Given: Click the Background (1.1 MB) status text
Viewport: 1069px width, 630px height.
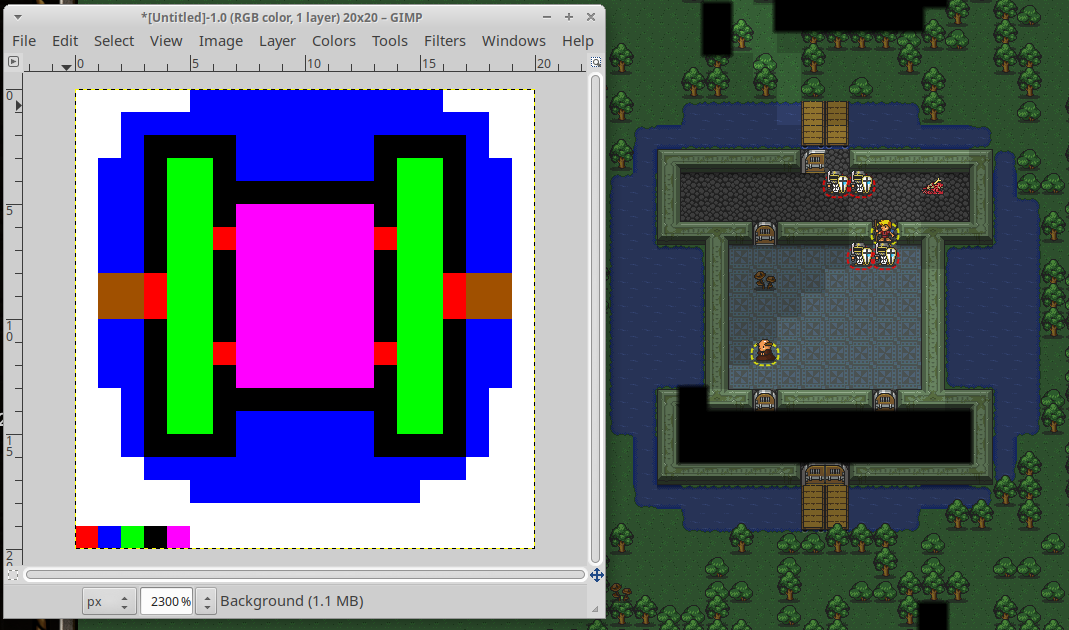Looking at the screenshot, I should tap(292, 601).
